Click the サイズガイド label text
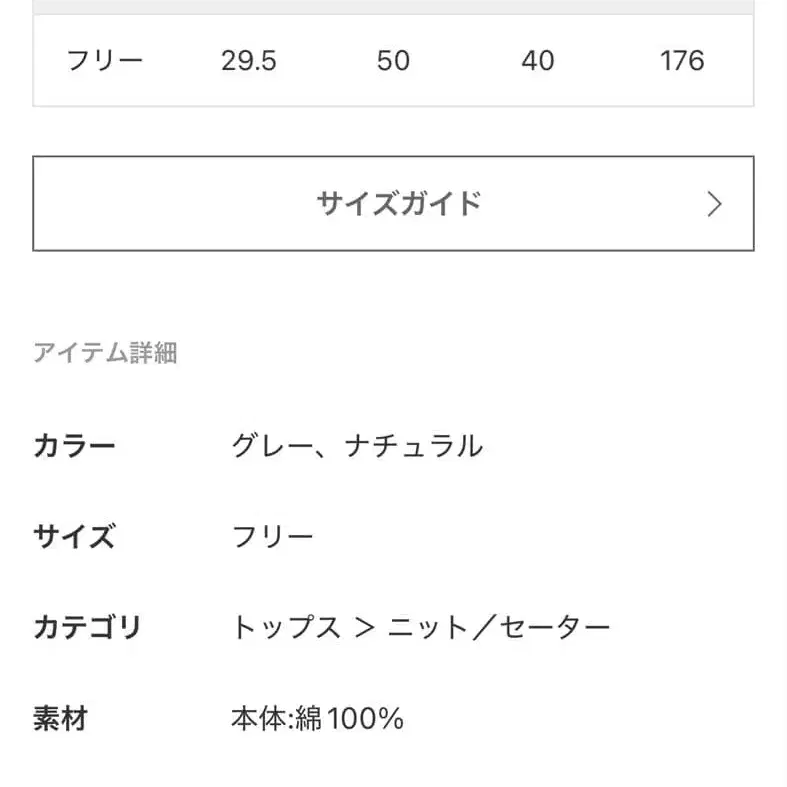Viewport: 787px width, 787px height. (x=399, y=203)
